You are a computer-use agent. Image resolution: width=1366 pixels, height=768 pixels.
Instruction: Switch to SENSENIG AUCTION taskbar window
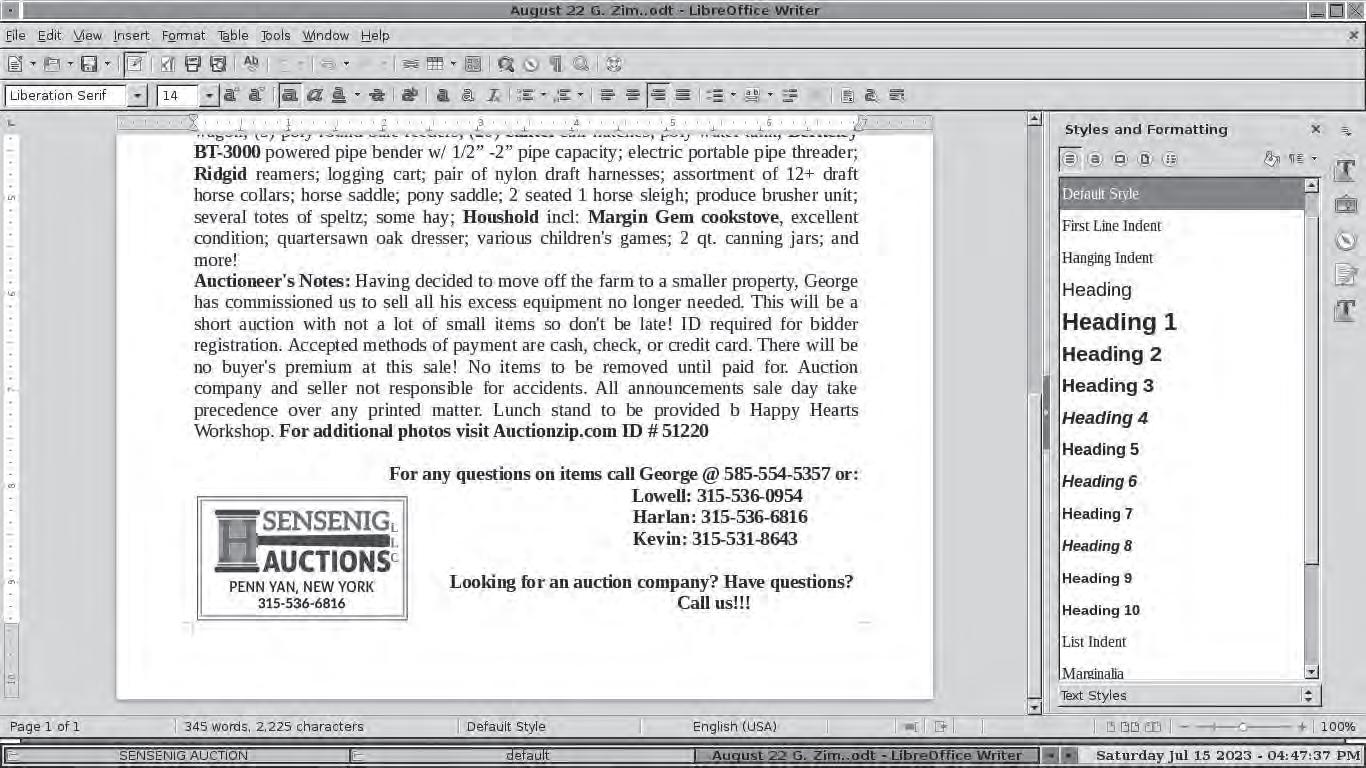point(176,756)
